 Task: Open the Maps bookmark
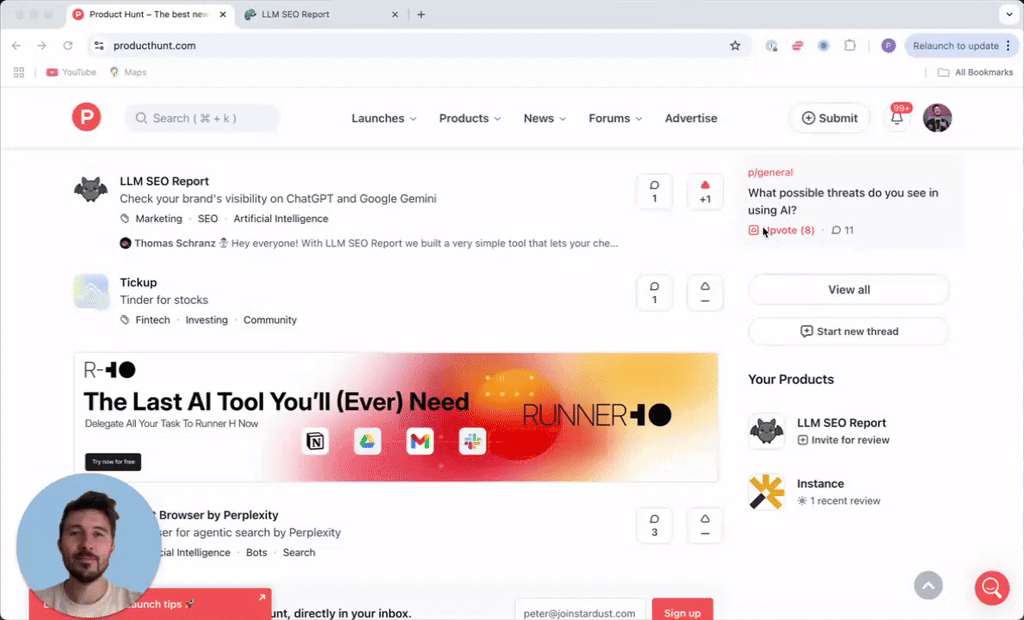click(x=128, y=72)
